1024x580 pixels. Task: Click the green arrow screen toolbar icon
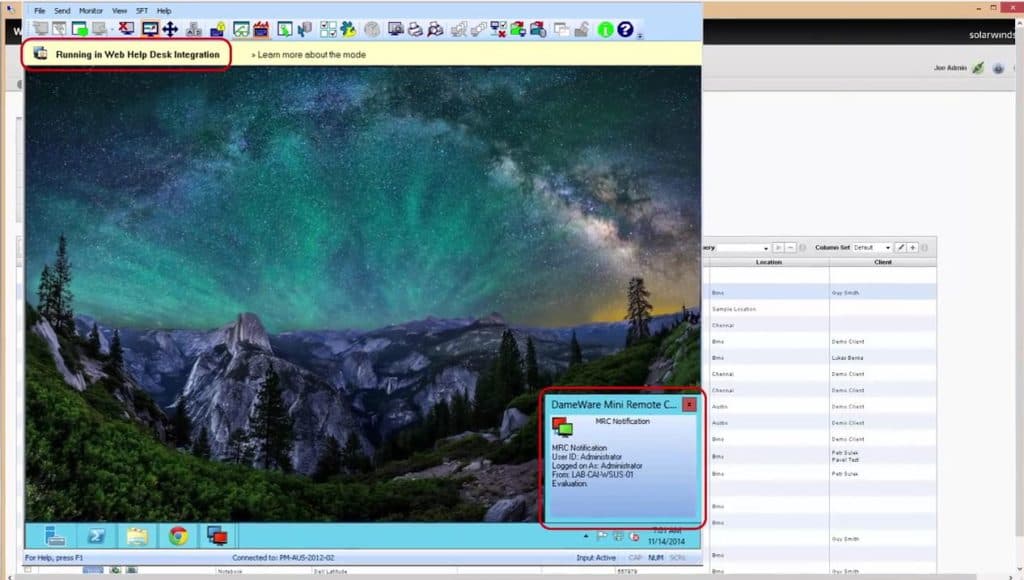(x=285, y=29)
